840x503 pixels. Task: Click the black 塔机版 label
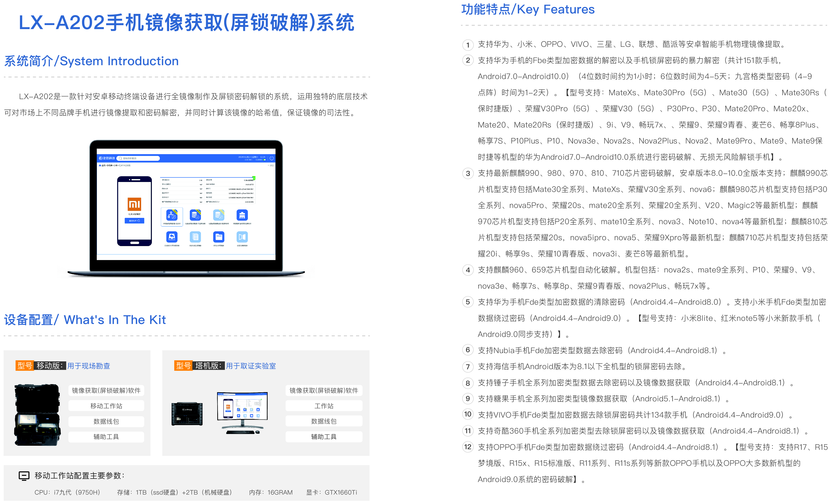pyautogui.click(x=209, y=365)
